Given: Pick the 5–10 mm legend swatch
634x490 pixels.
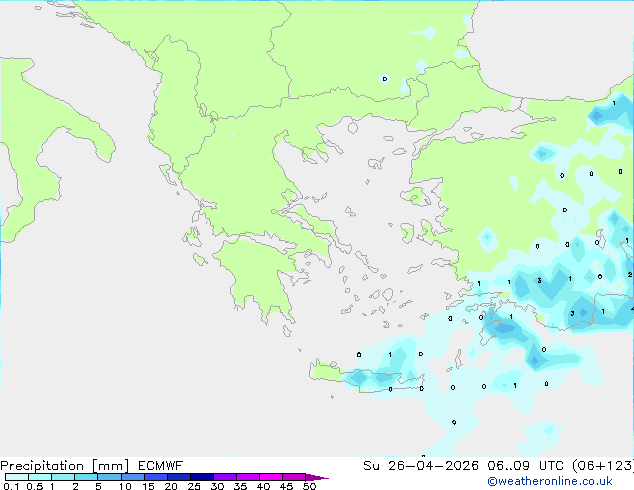Looking at the screenshot, I should coord(109,477).
